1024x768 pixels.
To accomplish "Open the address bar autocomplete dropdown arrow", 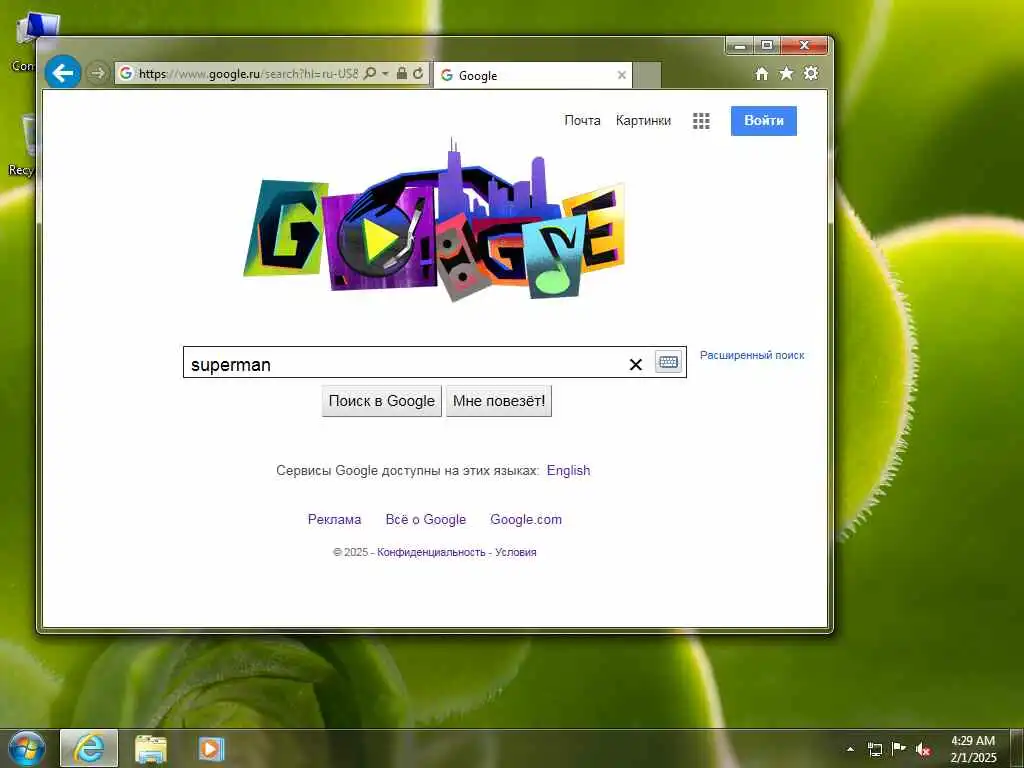I will click(x=385, y=73).
